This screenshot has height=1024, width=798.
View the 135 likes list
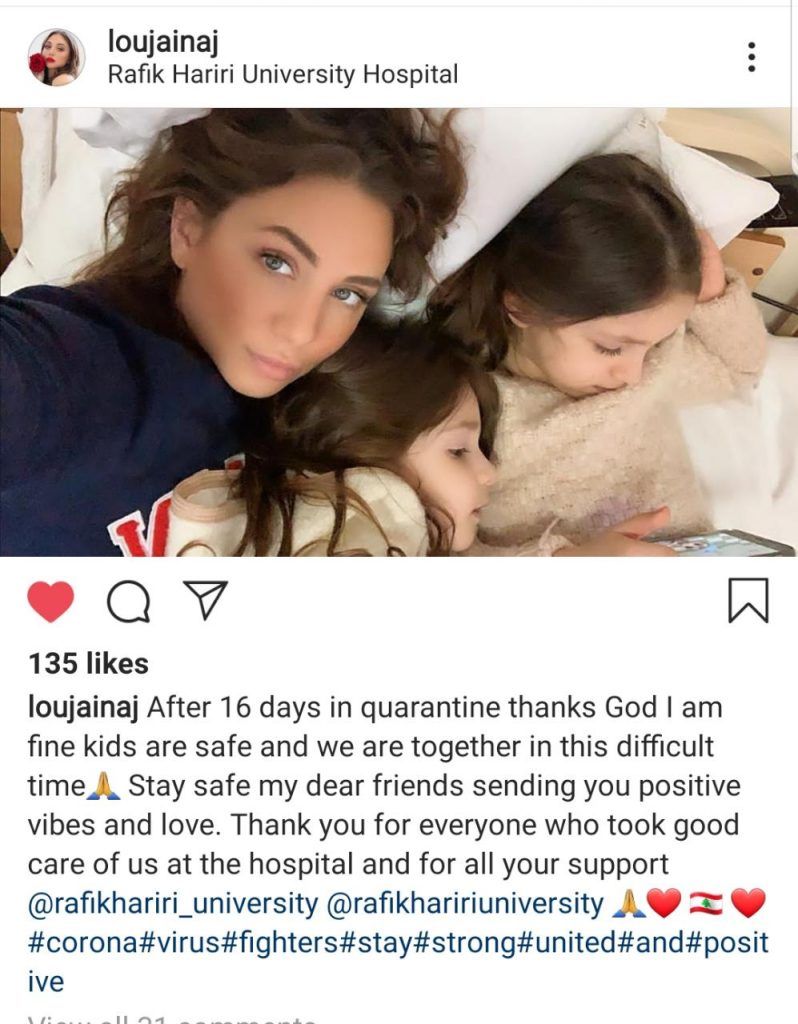click(x=89, y=664)
